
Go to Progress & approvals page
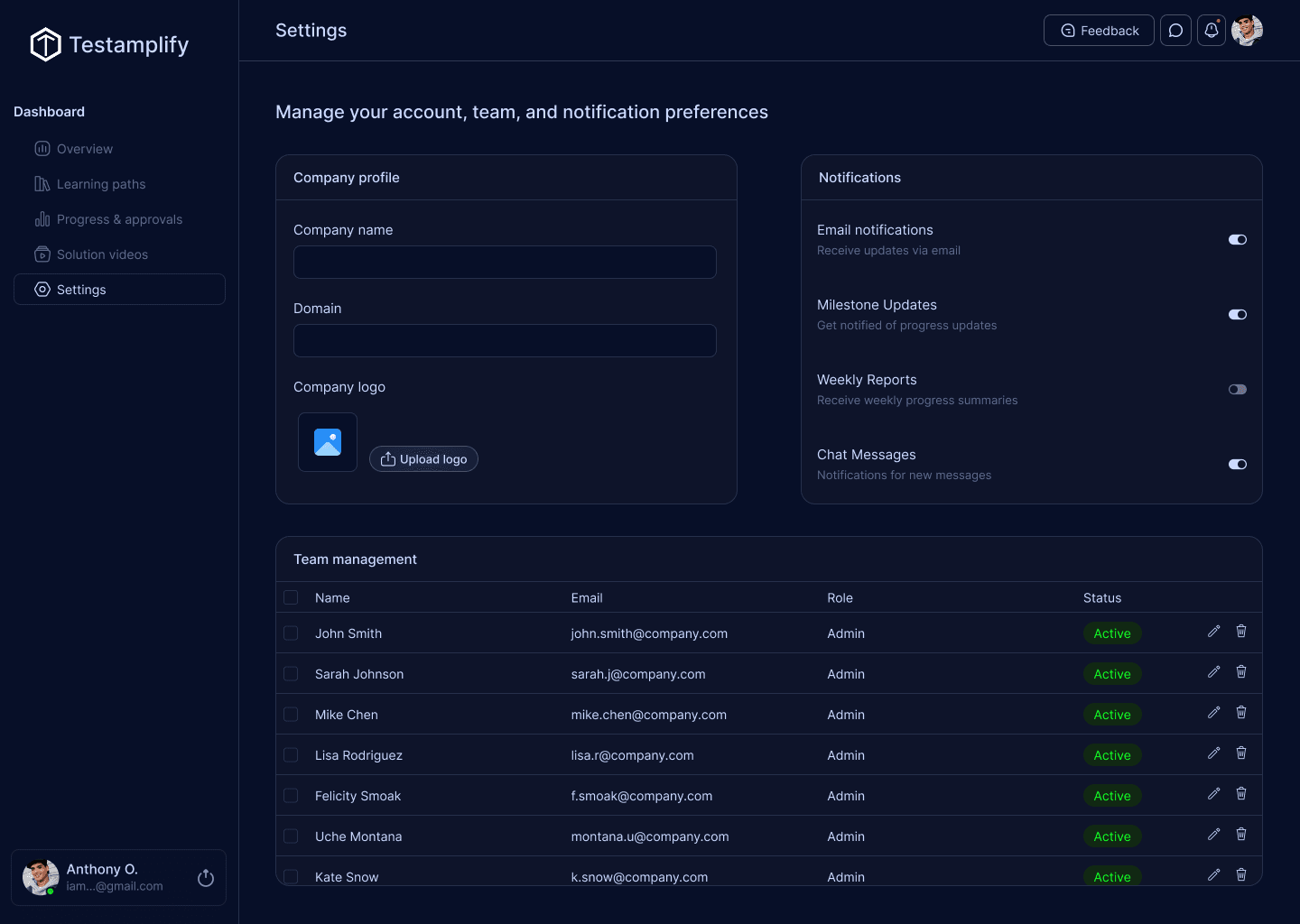point(119,219)
